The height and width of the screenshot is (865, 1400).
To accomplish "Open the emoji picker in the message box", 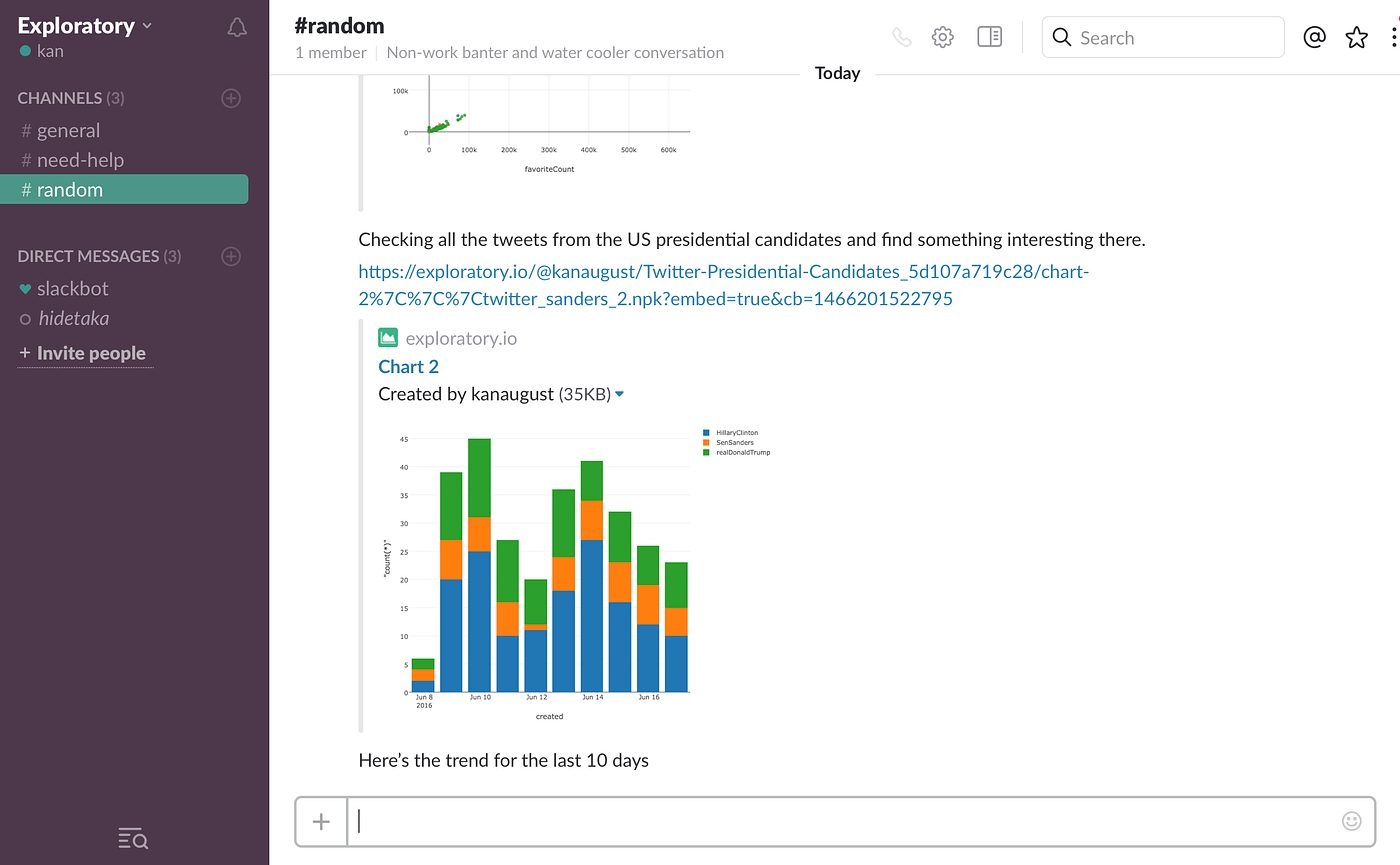I will [1351, 820].
